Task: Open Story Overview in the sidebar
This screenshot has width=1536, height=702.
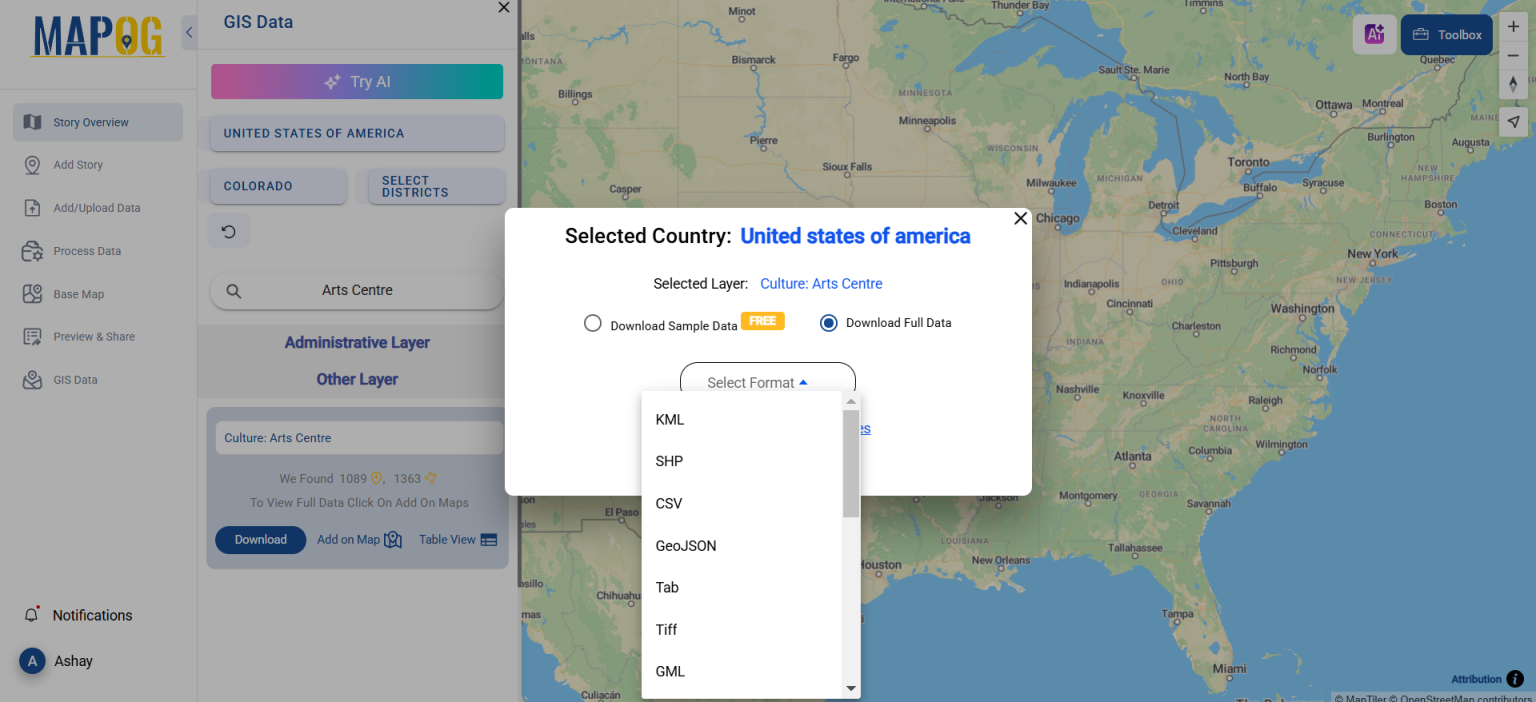Action: click(x=98, y=122)
